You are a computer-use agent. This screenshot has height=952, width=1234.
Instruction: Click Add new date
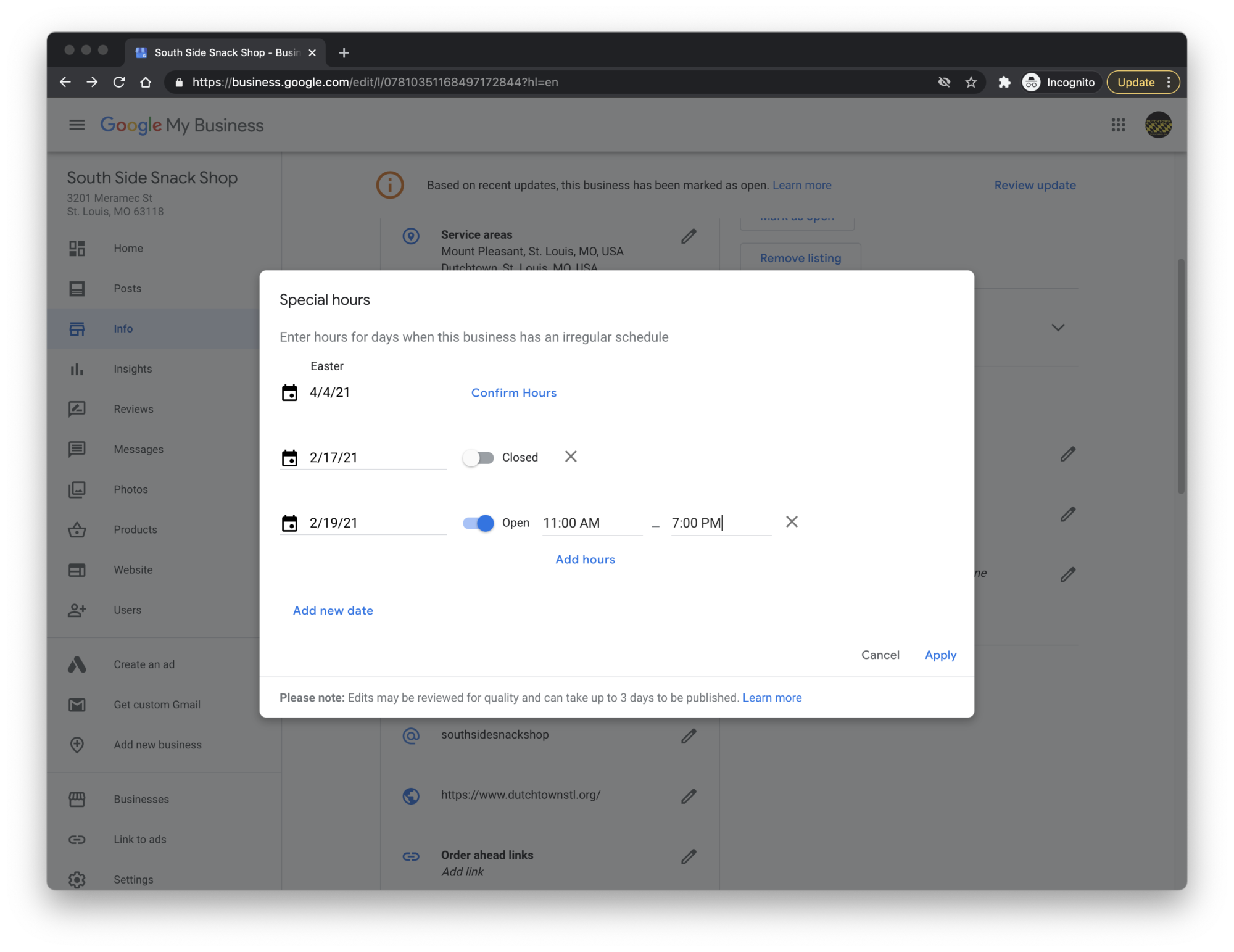tap(333, 611)
